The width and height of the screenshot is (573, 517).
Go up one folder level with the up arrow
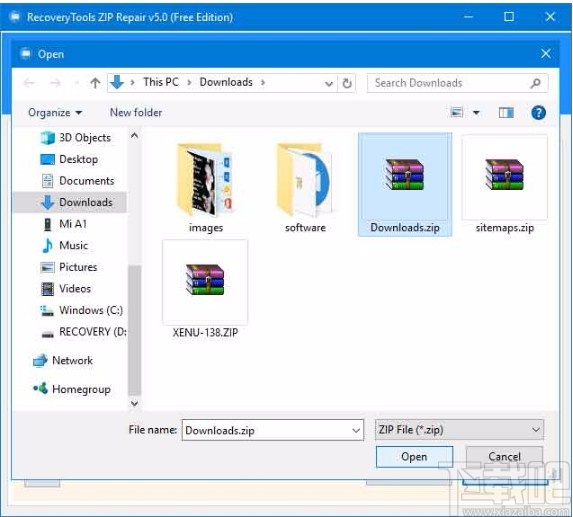click(95, 83)
